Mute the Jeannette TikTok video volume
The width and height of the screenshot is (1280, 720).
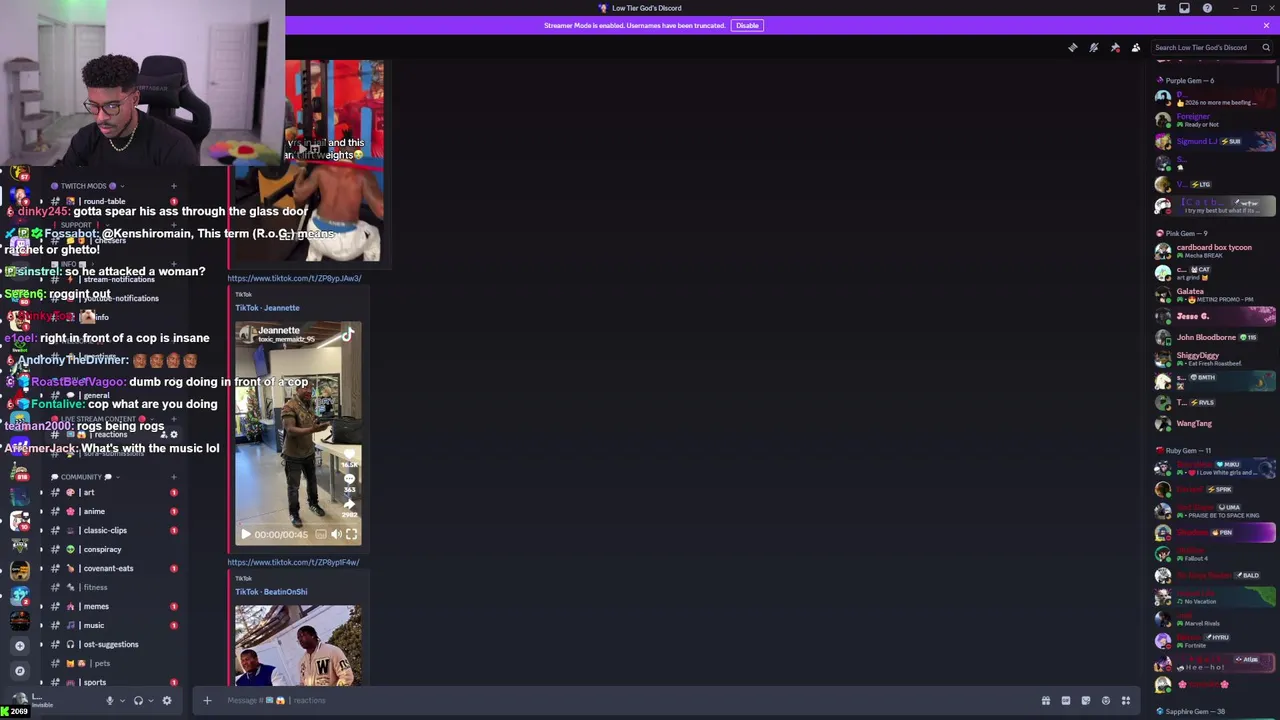337,534
